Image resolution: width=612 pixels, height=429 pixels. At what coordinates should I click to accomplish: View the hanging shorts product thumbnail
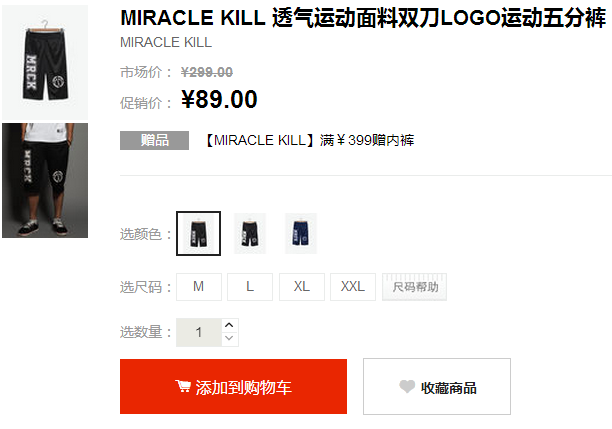pyautogui.click(x=45, y=62)
